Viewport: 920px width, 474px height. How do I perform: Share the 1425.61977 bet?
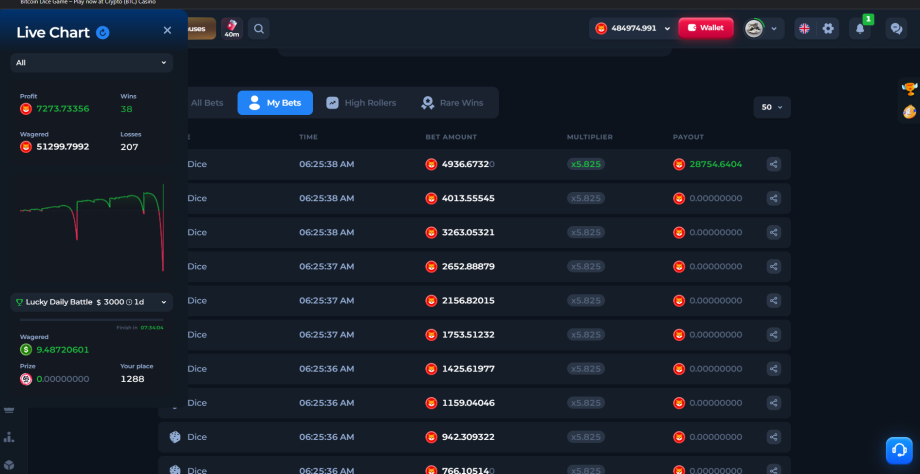click(x=773, y=368)
